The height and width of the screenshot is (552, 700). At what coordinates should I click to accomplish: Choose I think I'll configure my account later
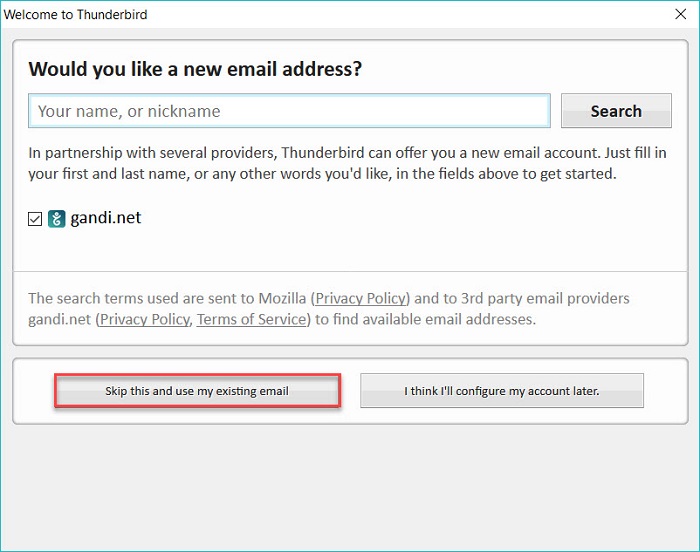tap(502, 391)
